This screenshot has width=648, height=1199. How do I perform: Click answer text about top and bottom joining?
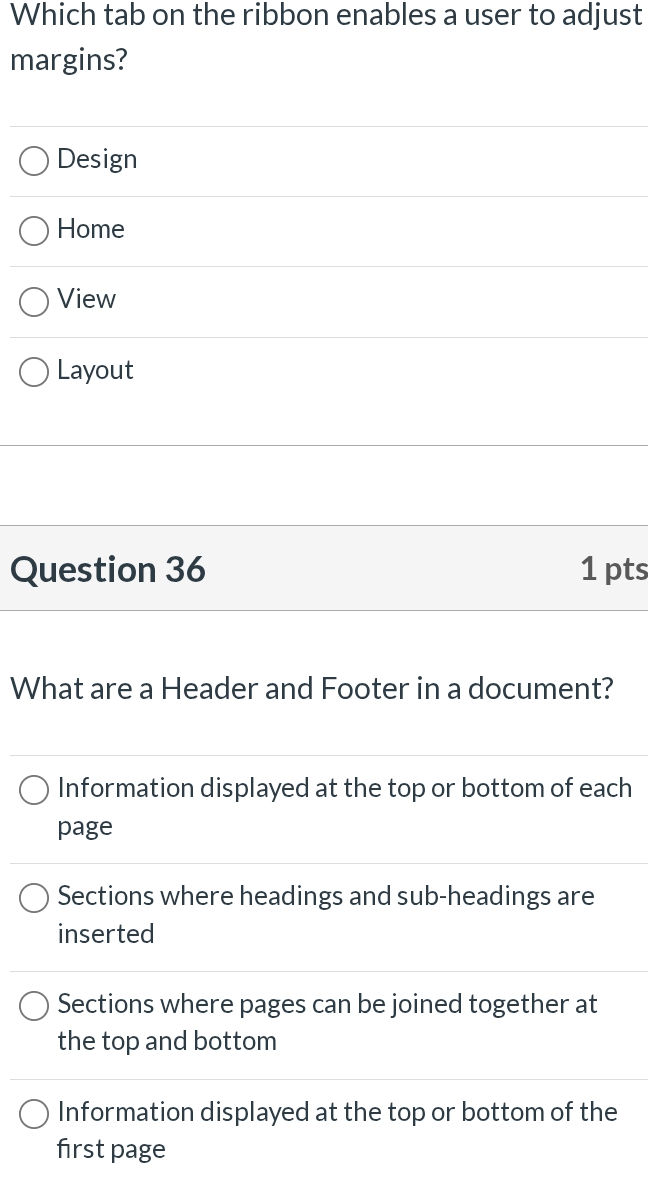(x=327, y=1022)
